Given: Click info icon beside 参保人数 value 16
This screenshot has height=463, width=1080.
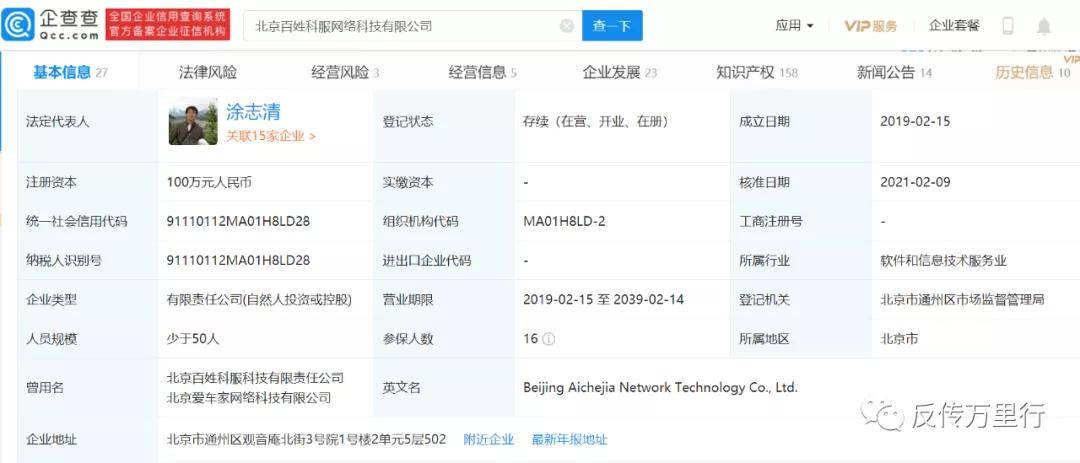Looking at the screenshot, I should pyautogui.click(x=548, y=339).
